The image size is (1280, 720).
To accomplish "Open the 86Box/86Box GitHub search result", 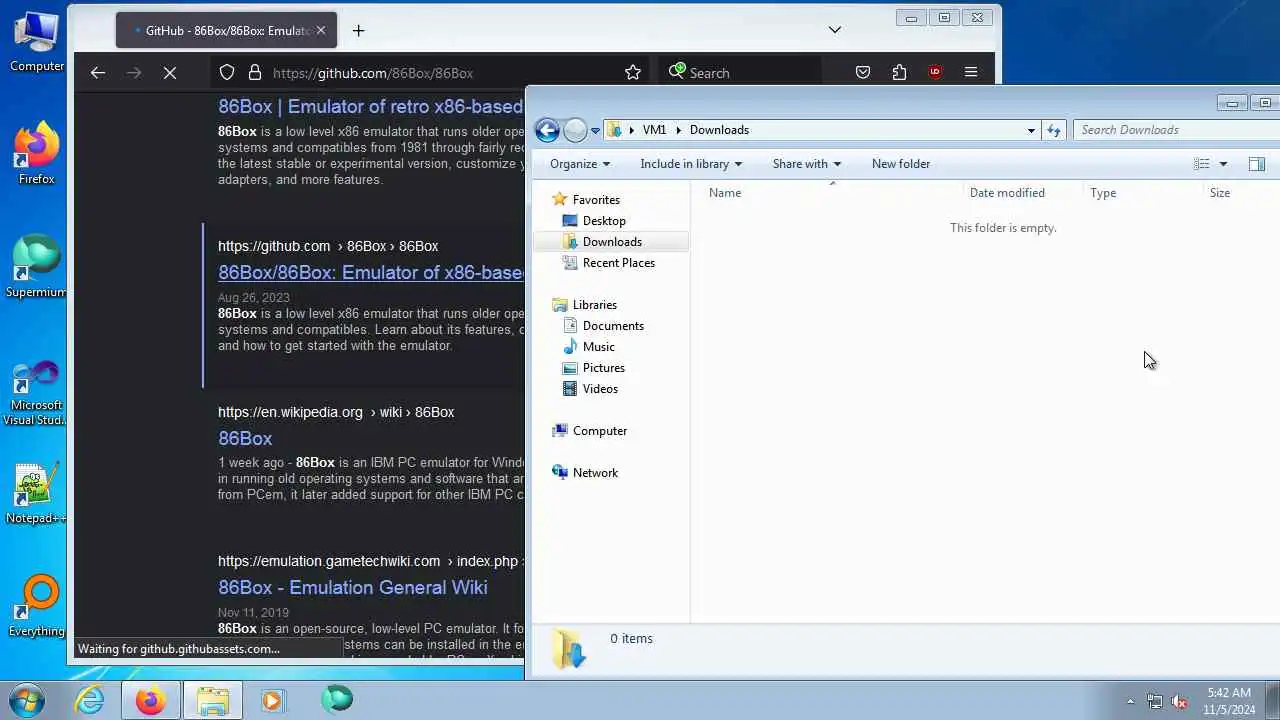I will [371, 272].
